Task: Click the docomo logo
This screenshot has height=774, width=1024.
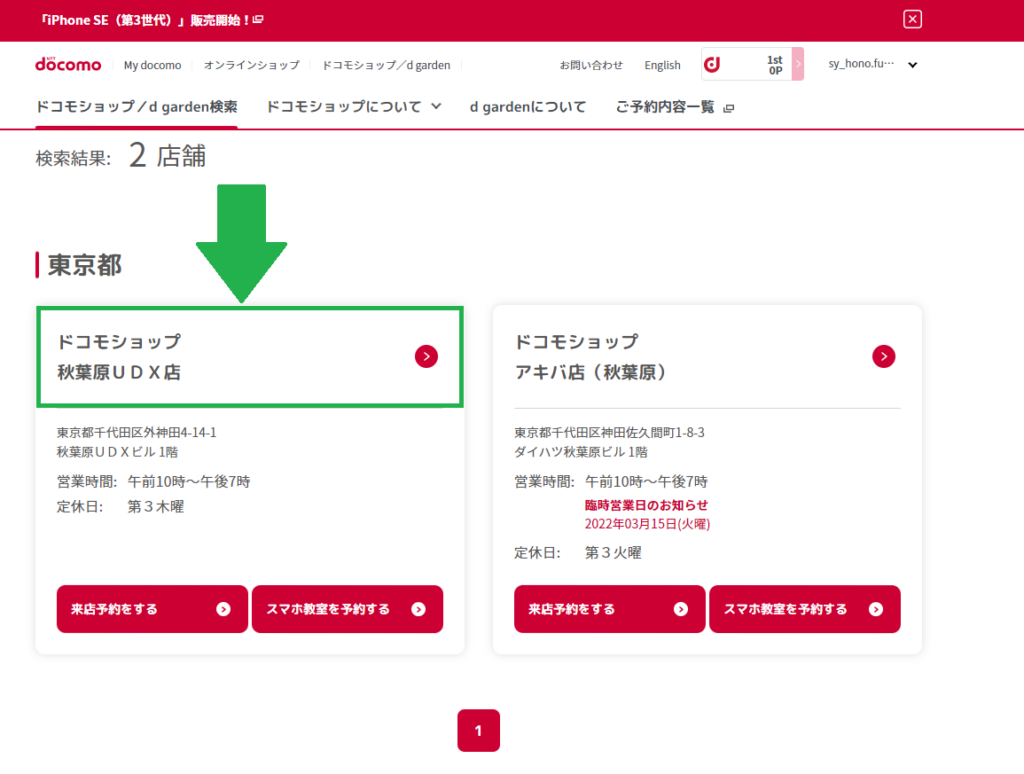Action: tap(69, 64)
